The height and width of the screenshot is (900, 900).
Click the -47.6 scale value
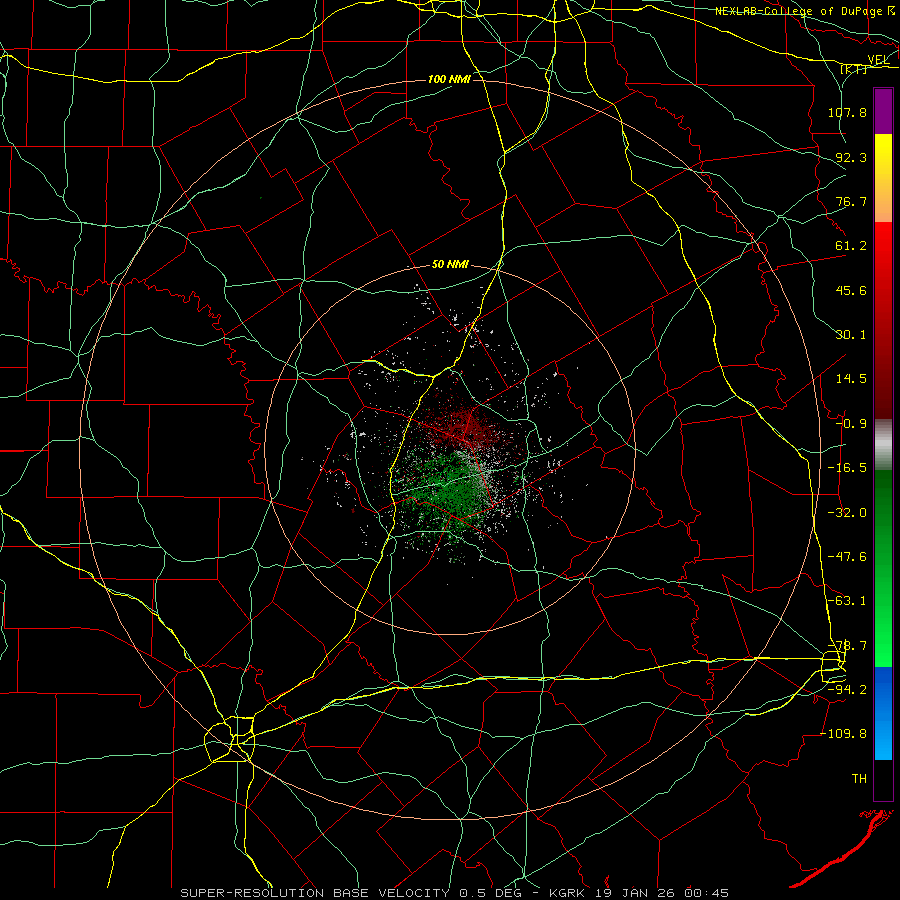point(847,557)
